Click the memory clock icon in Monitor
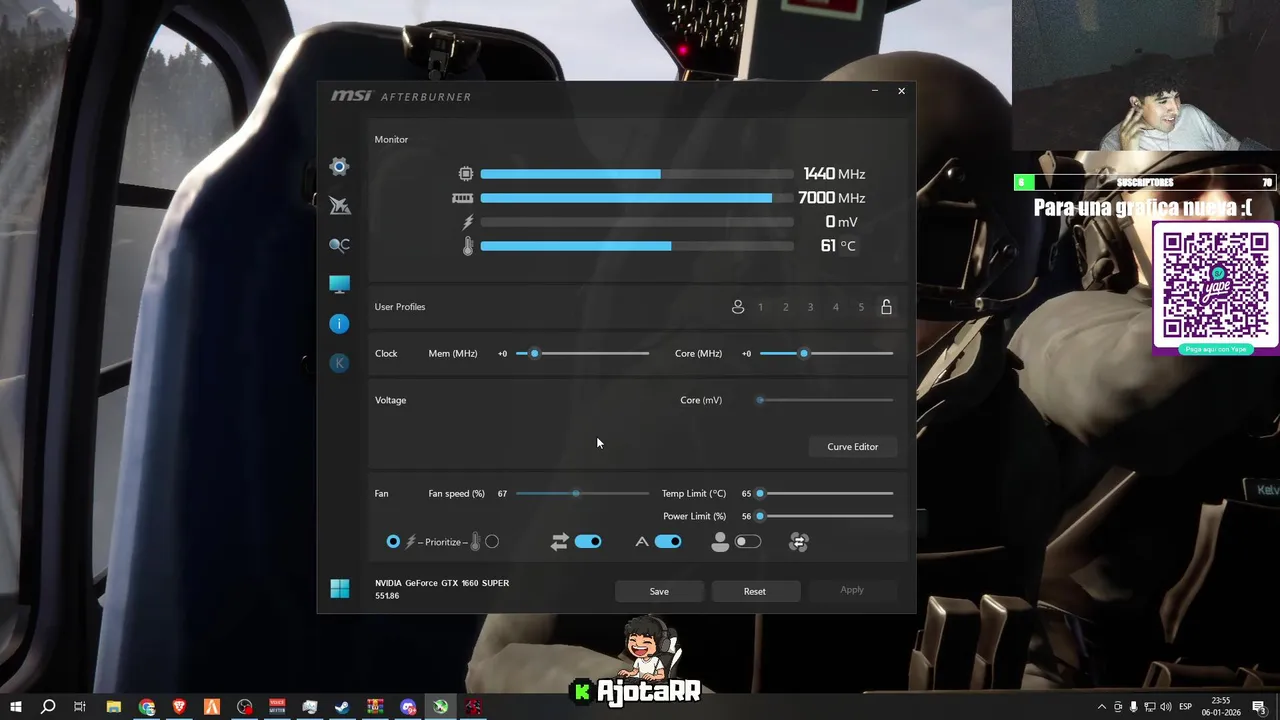Viewport: 1280px width, 720px height. pyautogui.click(x=462, y=198)
